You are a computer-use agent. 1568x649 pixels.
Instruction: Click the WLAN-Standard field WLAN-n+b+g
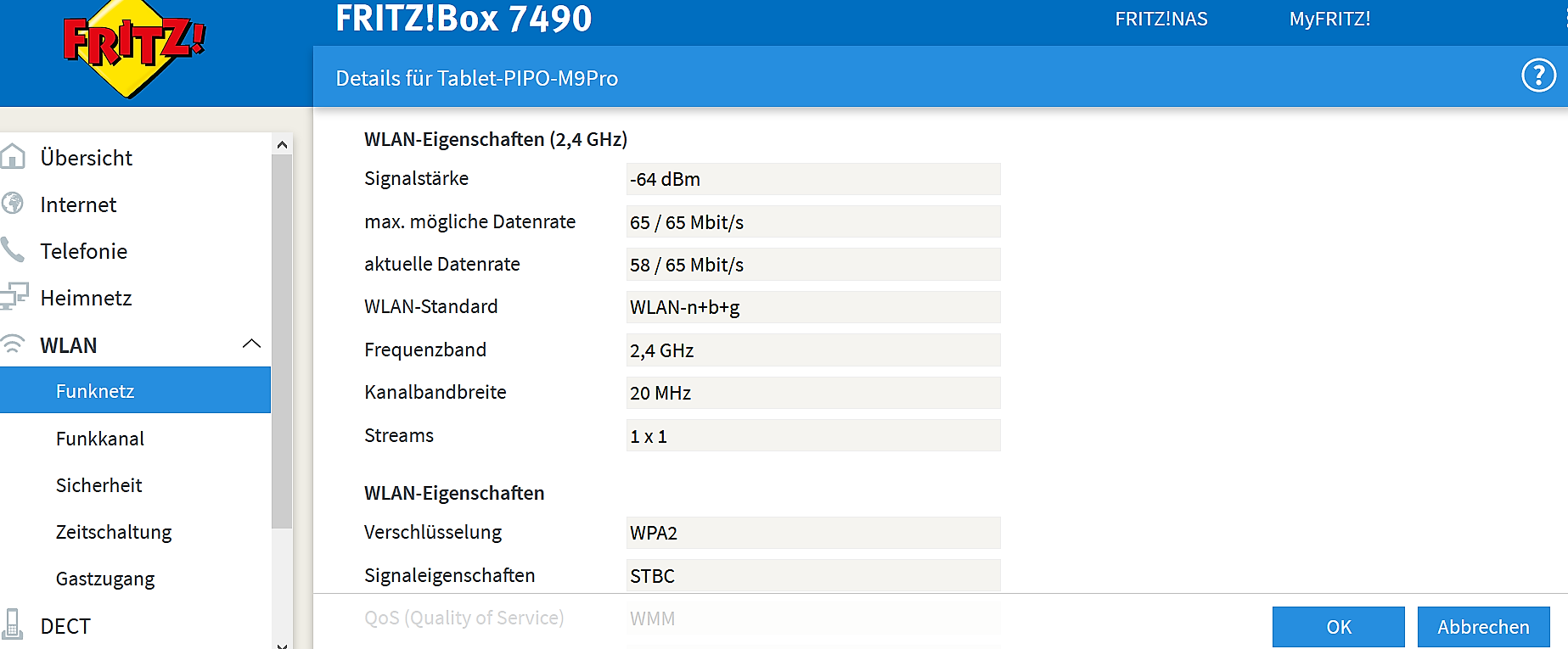pos(813,307)
